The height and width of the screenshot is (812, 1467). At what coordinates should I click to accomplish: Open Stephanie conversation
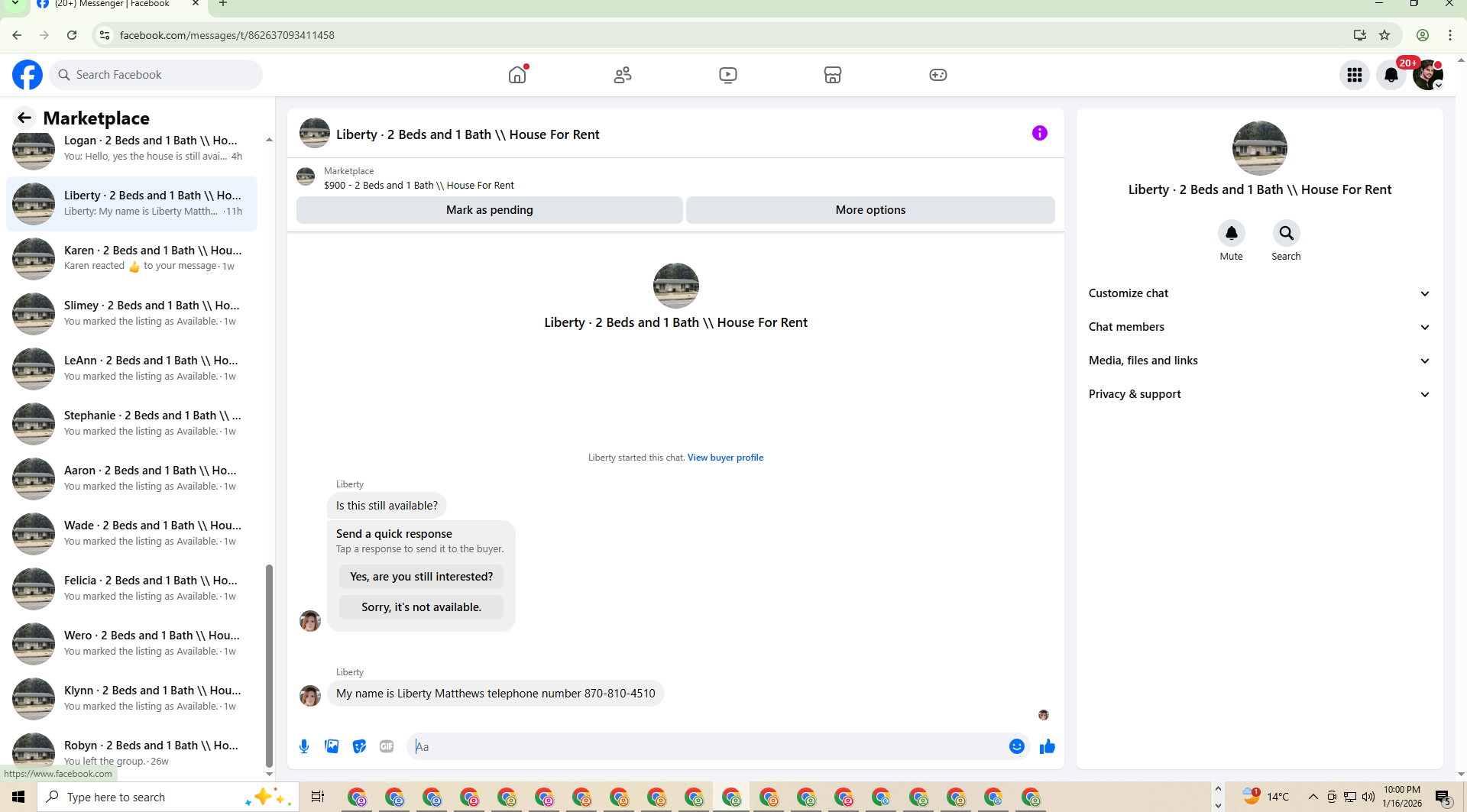coord(131,424)
